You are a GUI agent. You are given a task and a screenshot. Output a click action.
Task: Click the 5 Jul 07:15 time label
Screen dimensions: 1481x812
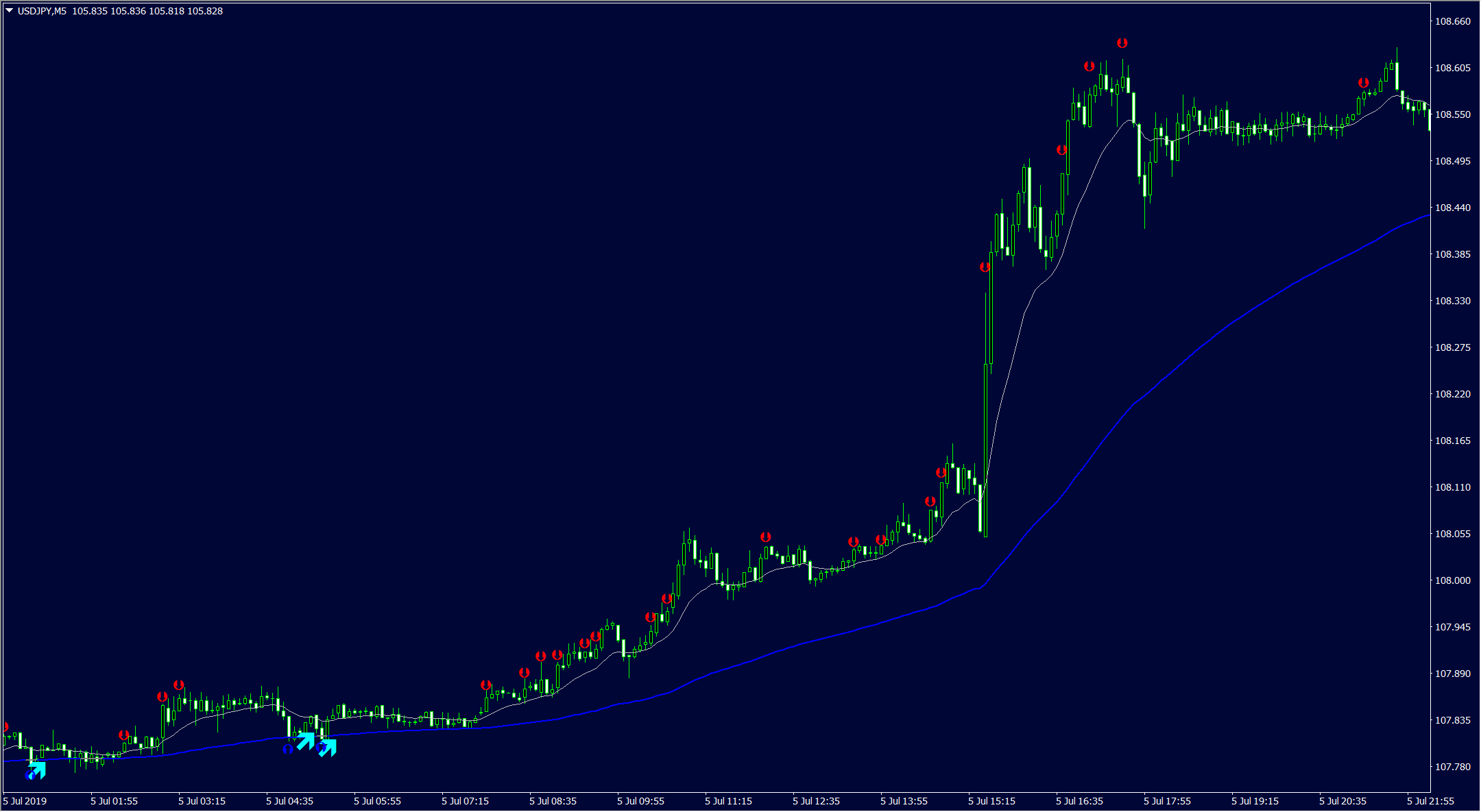[466, 801]
